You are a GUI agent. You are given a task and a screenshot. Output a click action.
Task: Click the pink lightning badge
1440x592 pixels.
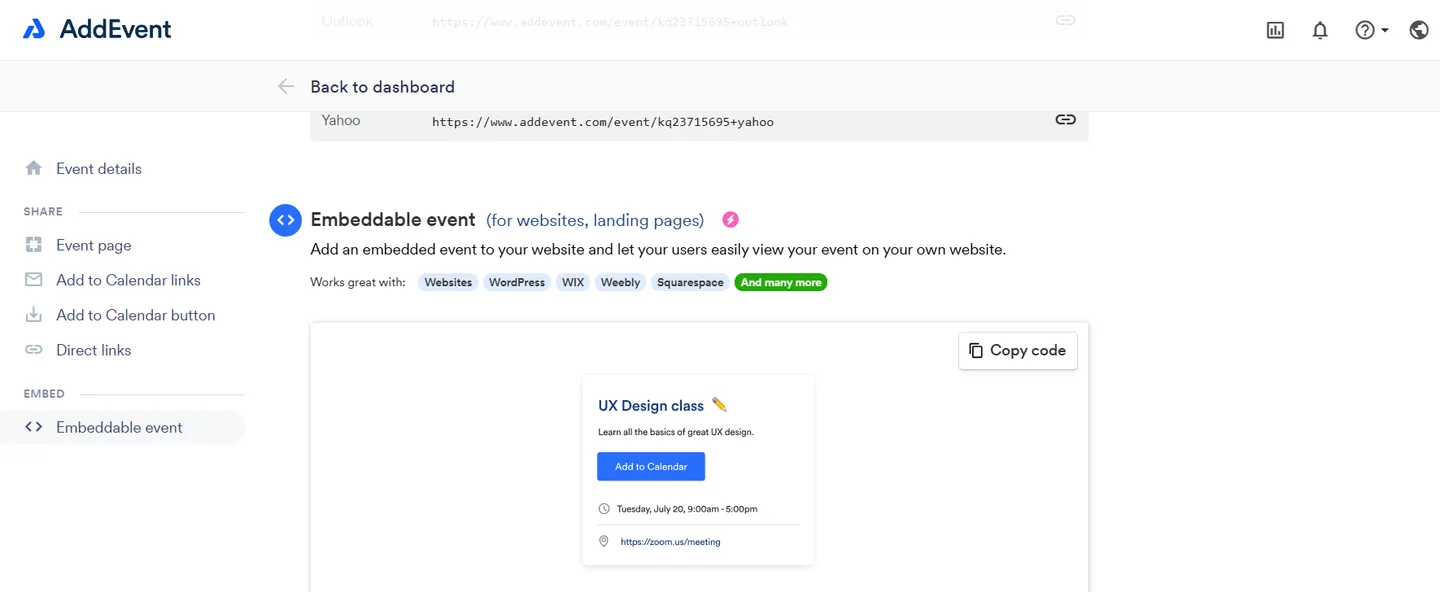(731, 220)
